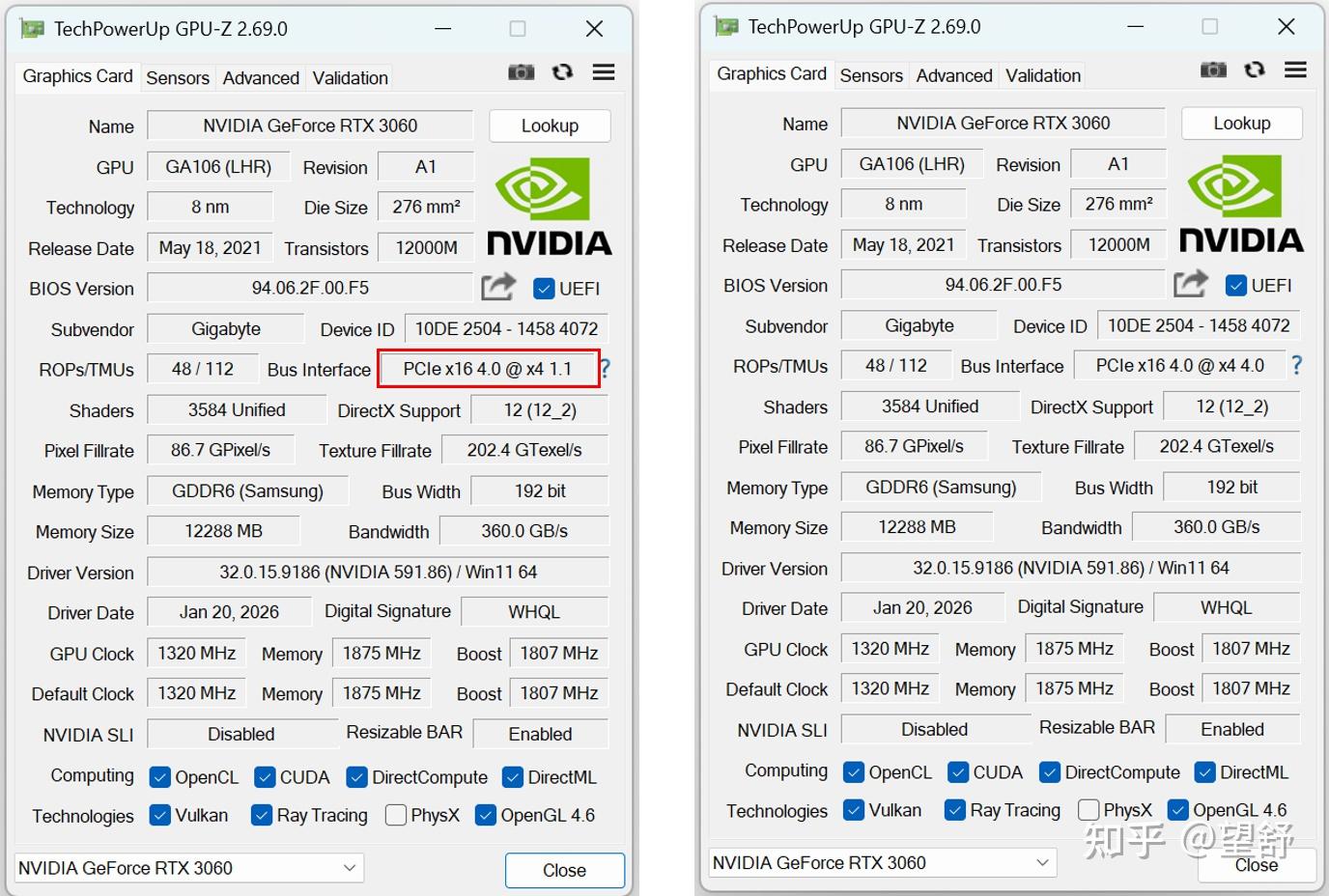
Task: Click bus interface question mark in left window
Action: [x=606, y=369]
